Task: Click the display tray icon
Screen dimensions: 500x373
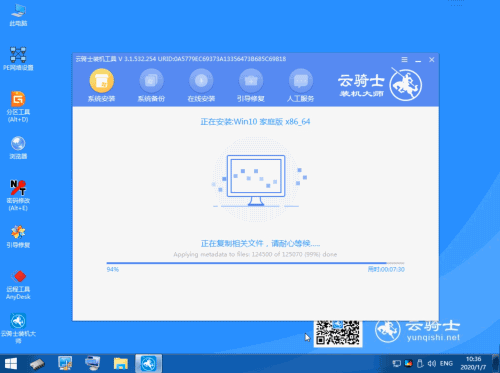Action: coord(396,363)
